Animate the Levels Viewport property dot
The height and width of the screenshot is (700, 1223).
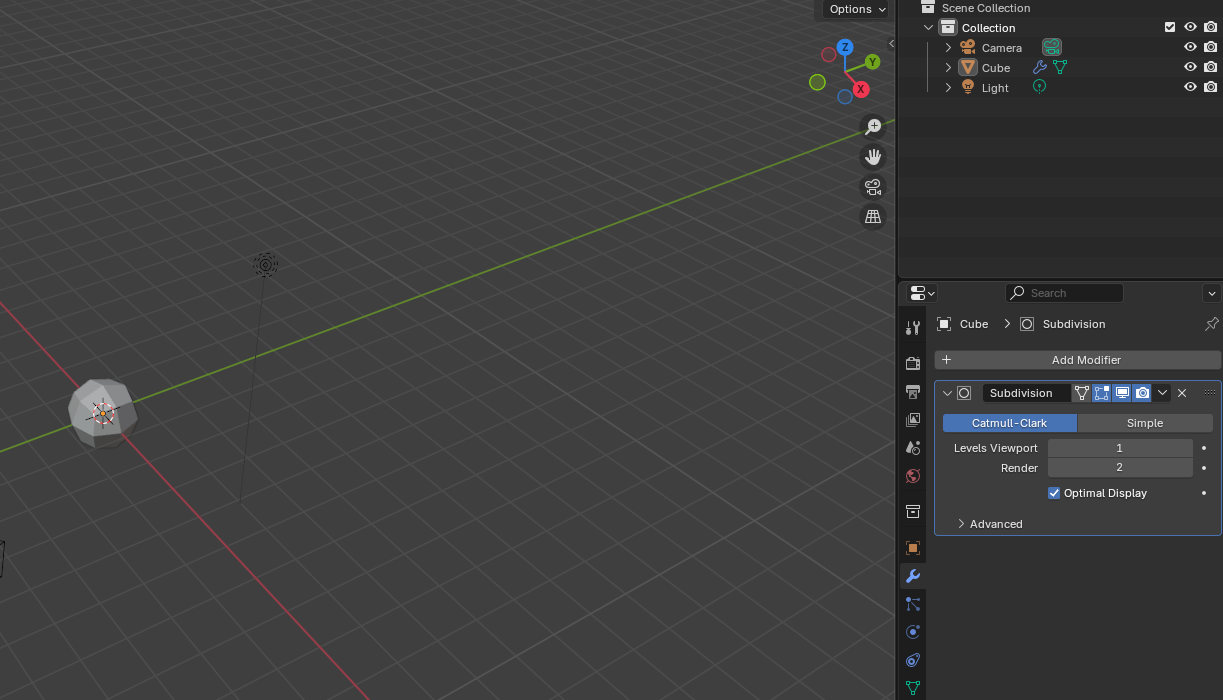point(1204,448)
